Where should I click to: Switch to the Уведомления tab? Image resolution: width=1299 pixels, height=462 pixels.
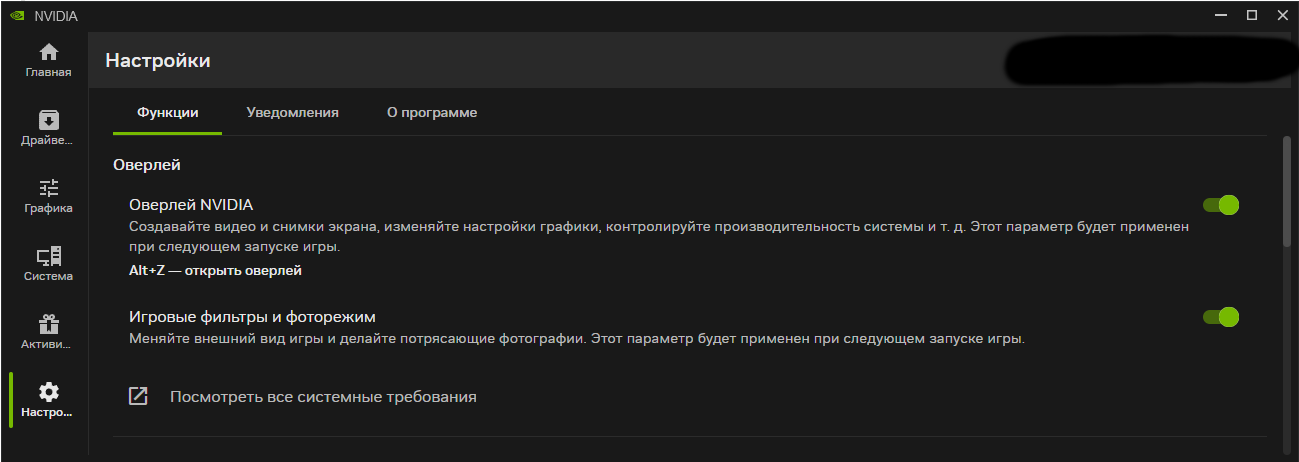point(293,113)
